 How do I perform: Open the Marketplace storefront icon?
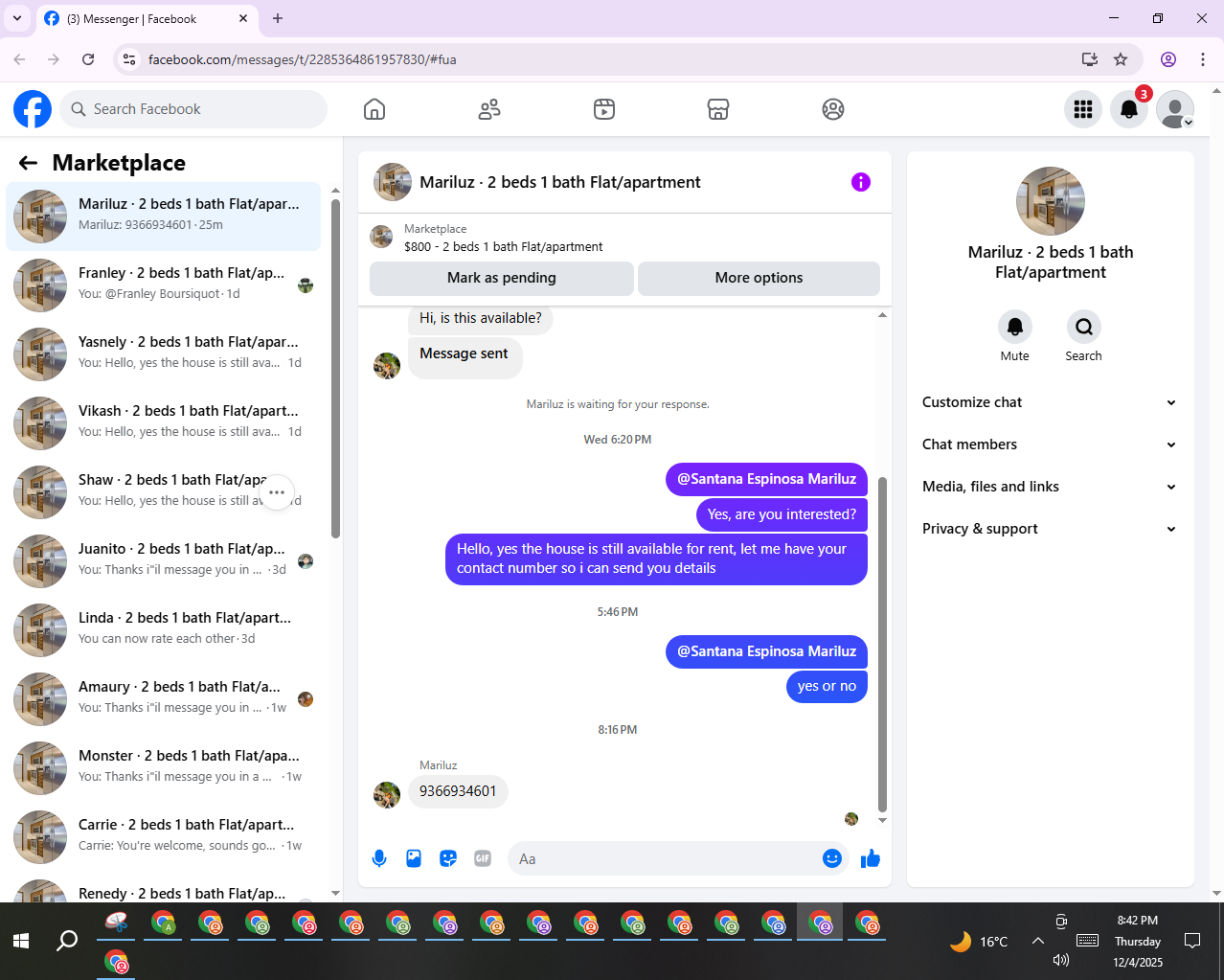pyautogui.click(x=718, y=109)
